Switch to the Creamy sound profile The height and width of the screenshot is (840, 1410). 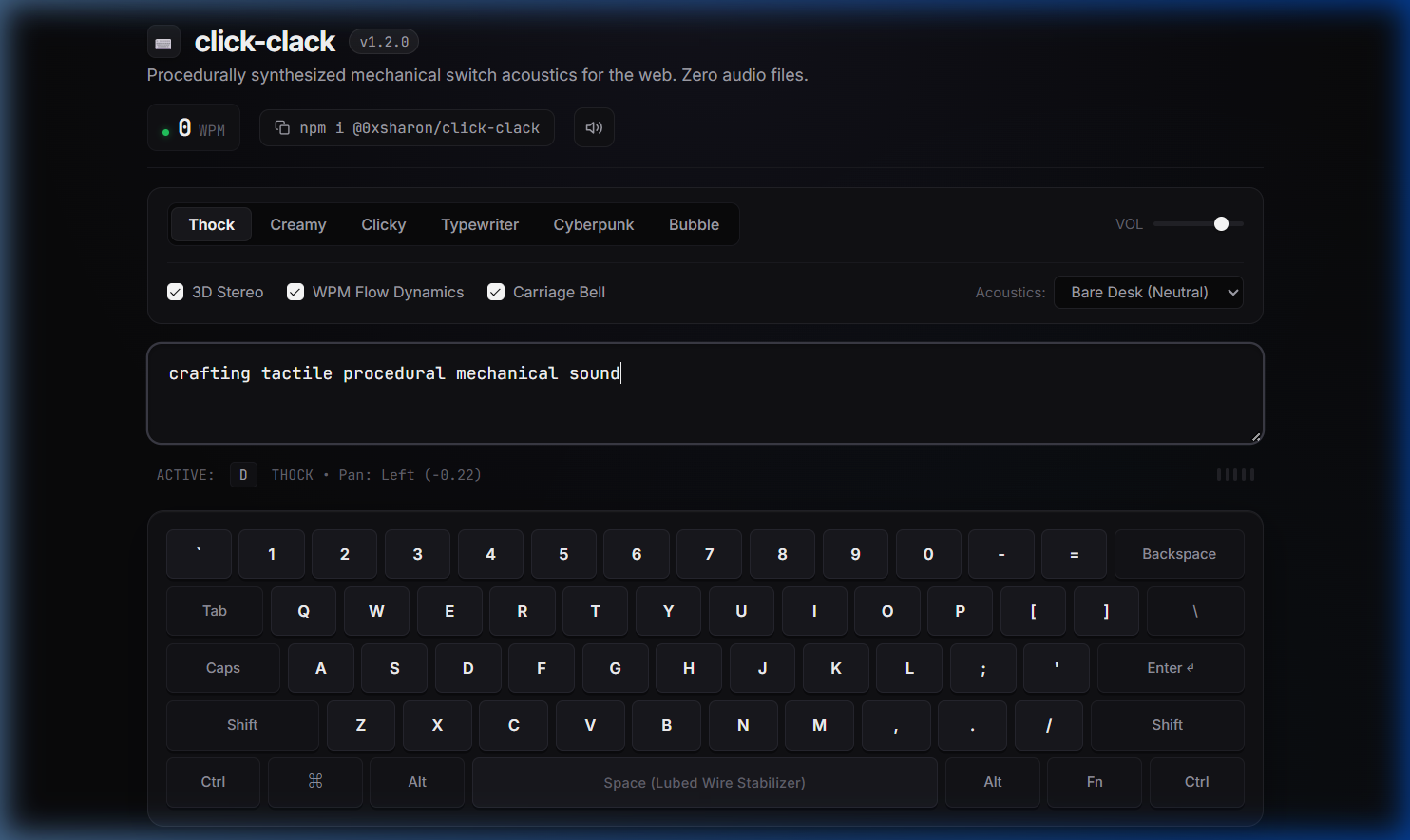click(298, 224)
